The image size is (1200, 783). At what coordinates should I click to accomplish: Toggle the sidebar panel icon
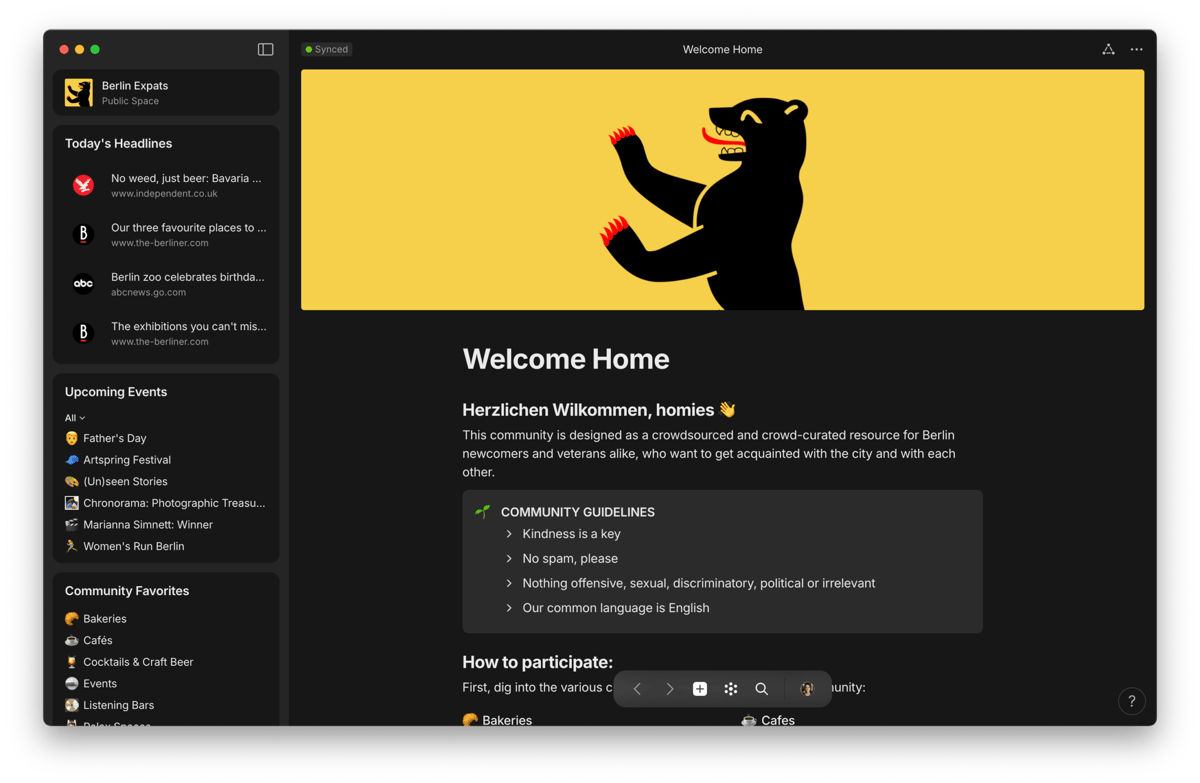point(265,49)
